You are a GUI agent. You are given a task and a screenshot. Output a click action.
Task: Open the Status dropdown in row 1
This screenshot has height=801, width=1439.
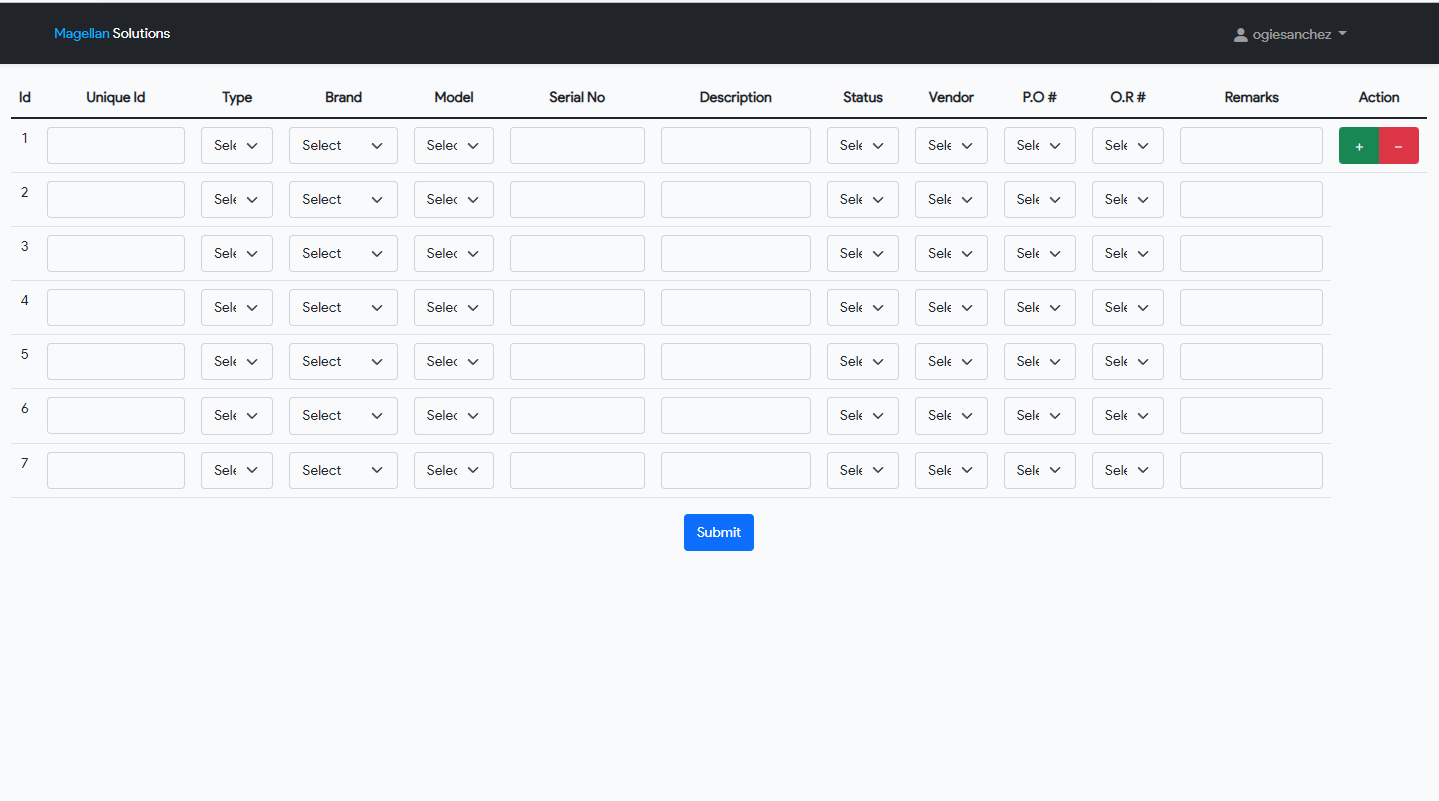coord(862,145)
